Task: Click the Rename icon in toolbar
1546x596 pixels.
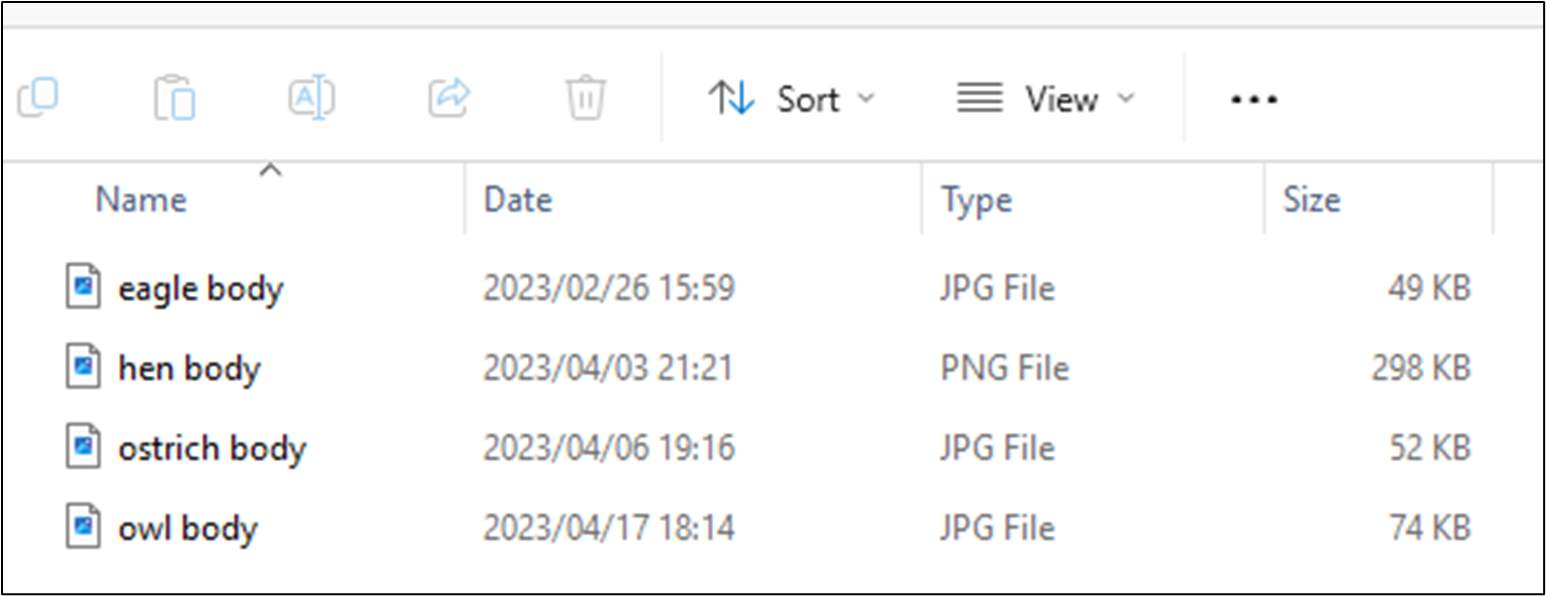Action: pos(312,98)
